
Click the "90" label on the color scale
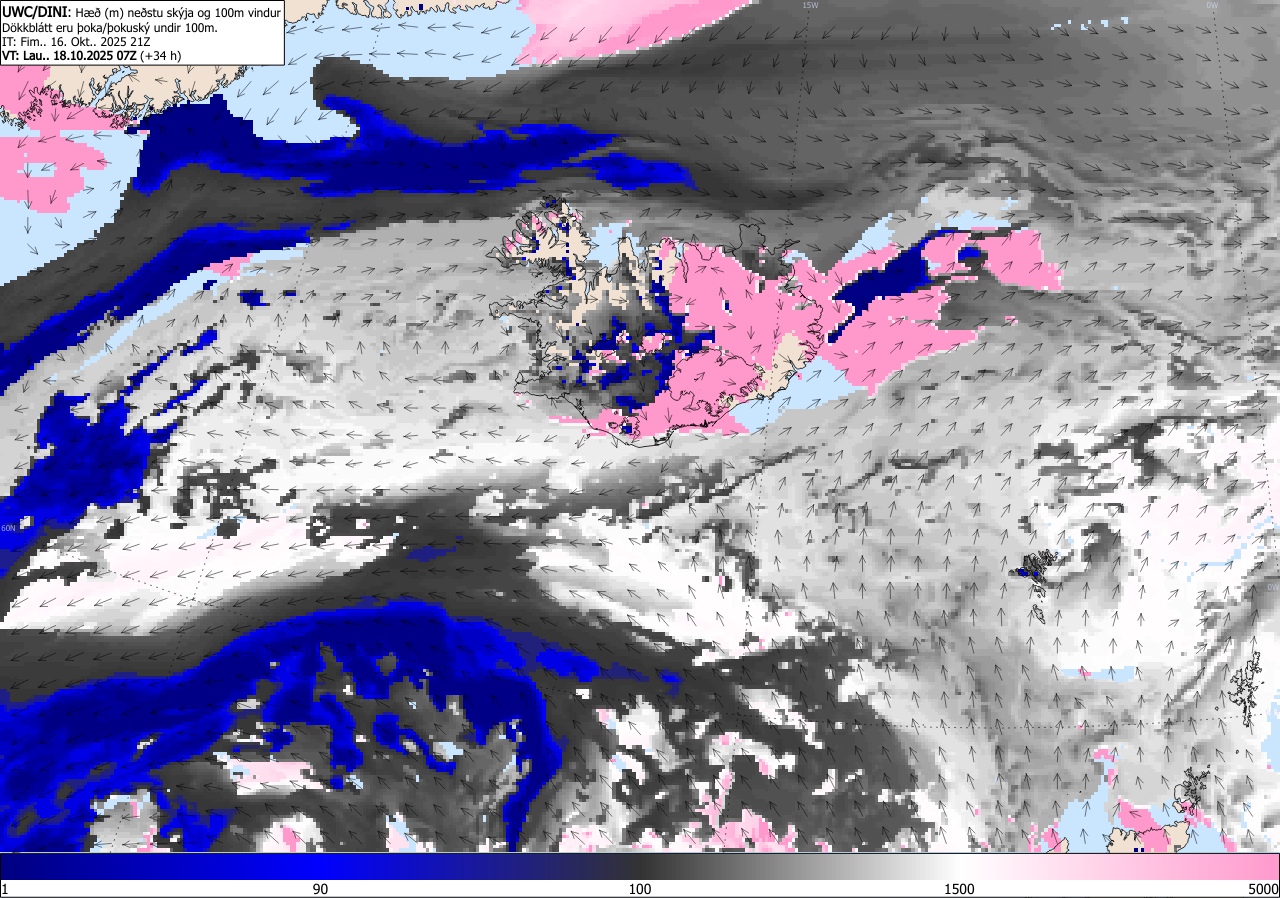[x=321, y=889]
